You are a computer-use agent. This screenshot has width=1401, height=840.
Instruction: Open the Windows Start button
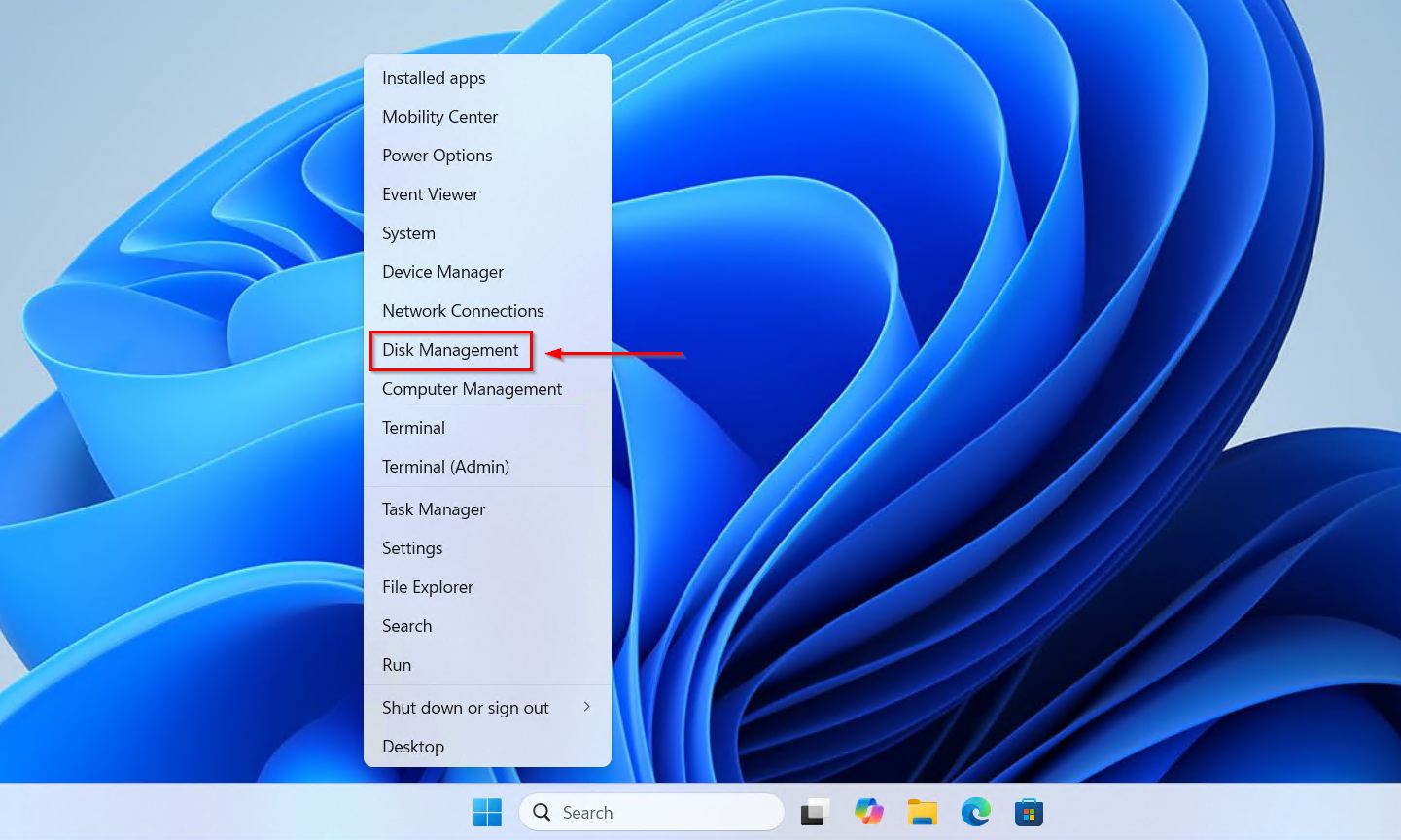click(x=487, y=812)
